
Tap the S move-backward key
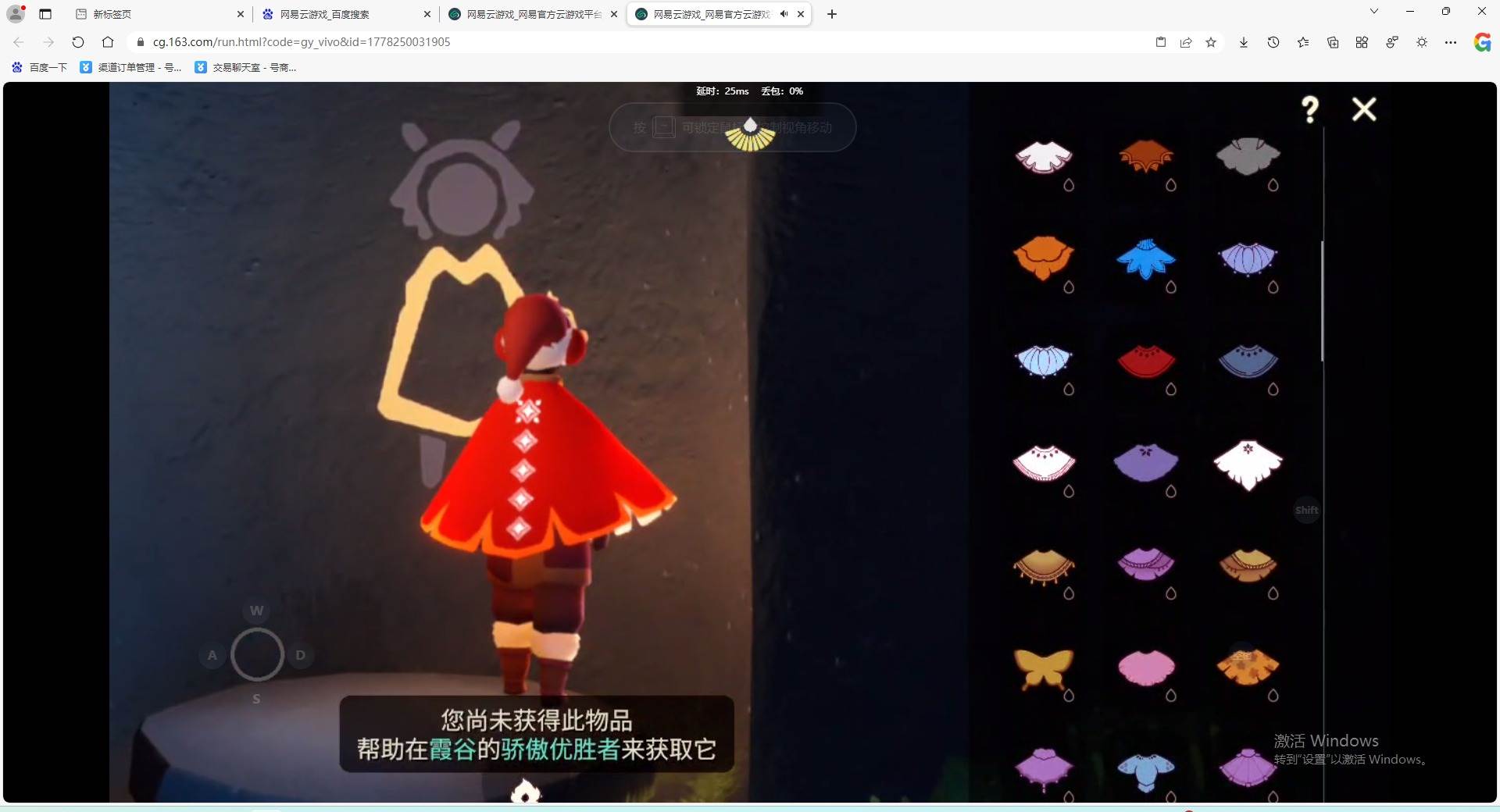[x=256, y=699]
